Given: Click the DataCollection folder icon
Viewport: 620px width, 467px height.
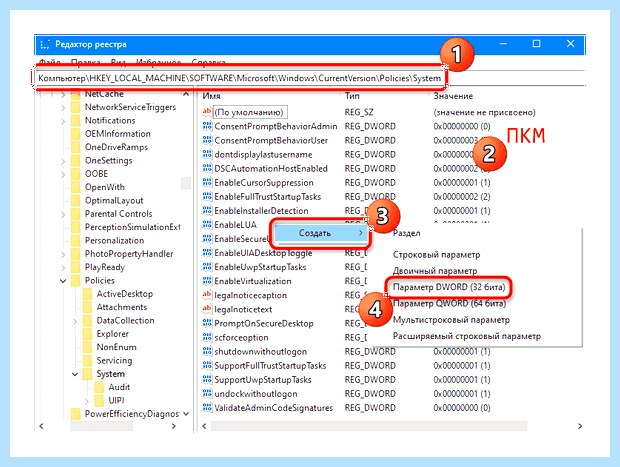Looking at the screenshot, I should 87,320.
